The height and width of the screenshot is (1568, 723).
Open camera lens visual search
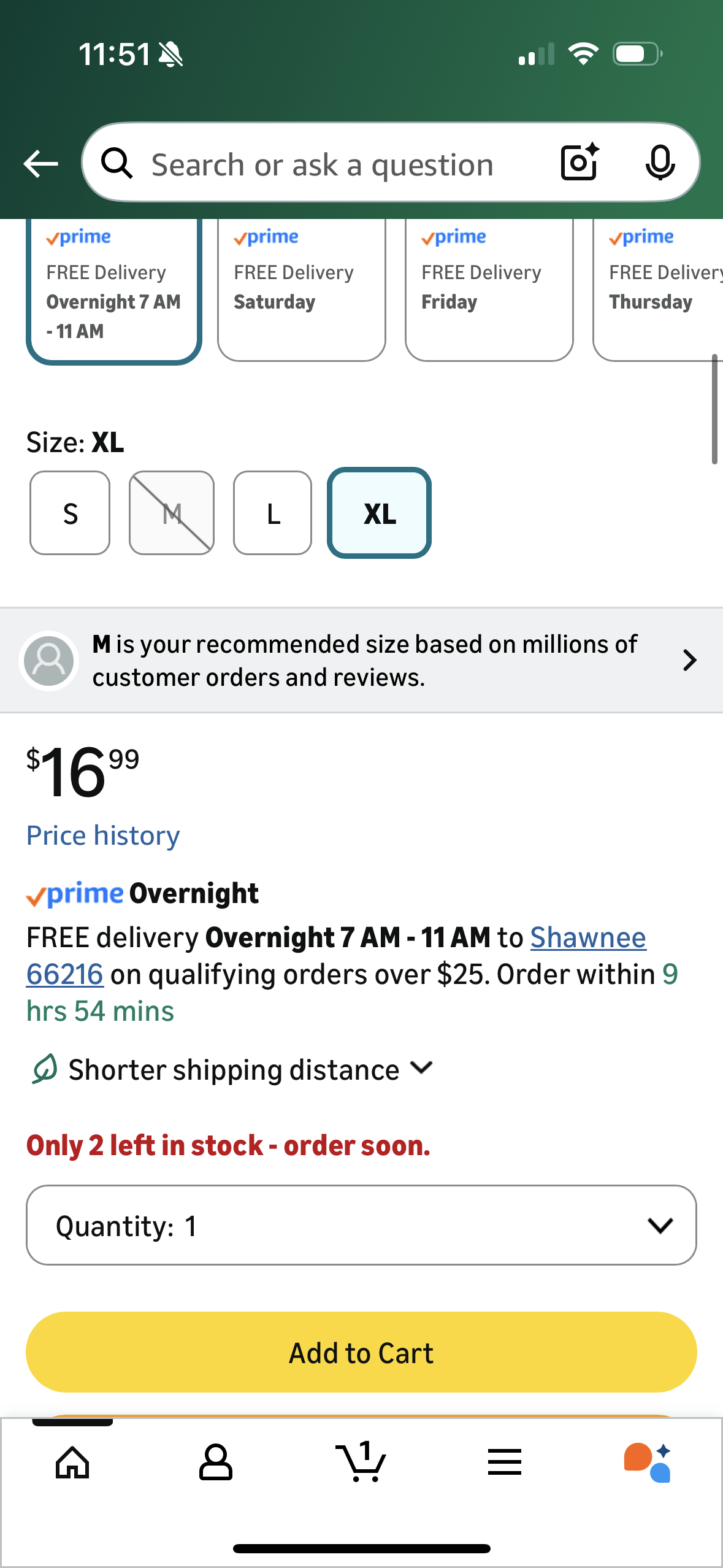579,163
